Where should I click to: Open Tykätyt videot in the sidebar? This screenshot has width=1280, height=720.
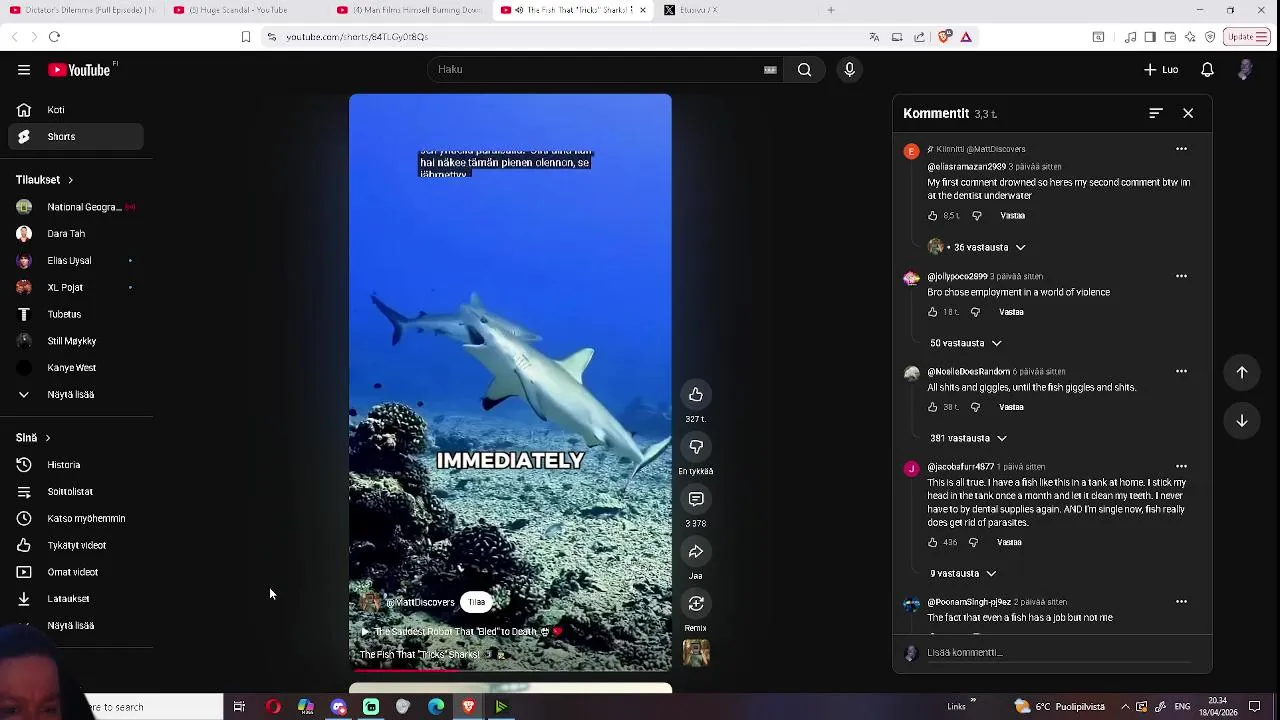[x=76, y=546]
